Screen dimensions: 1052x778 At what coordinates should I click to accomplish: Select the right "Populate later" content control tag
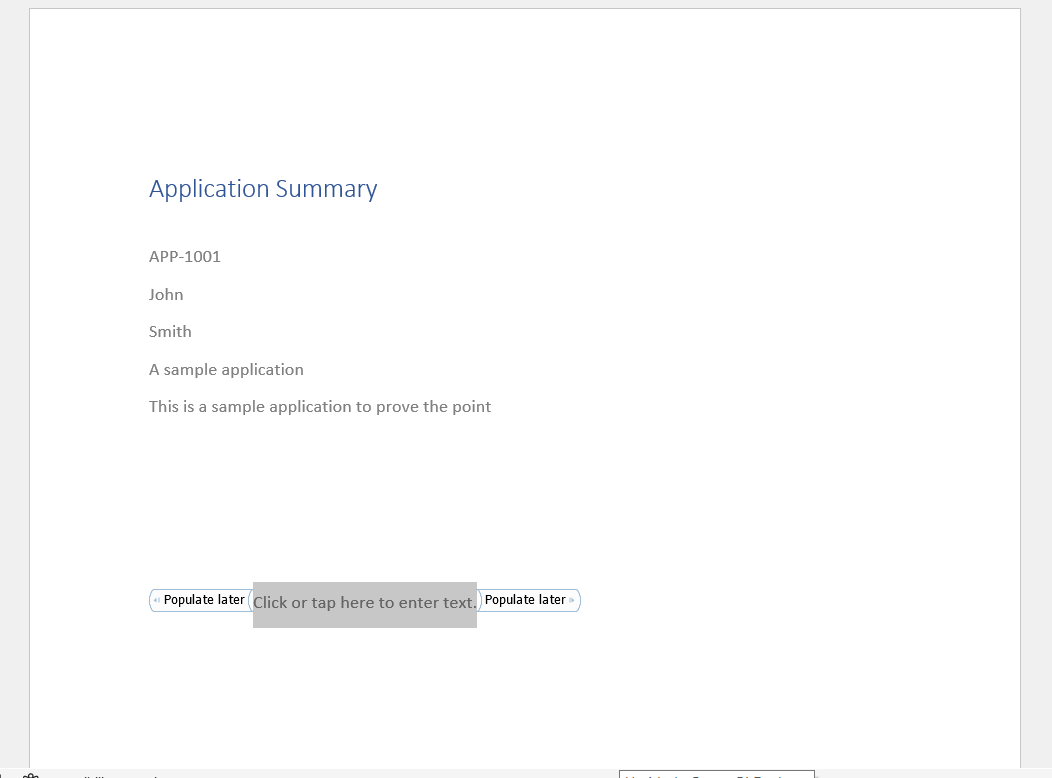pos(526,600)
